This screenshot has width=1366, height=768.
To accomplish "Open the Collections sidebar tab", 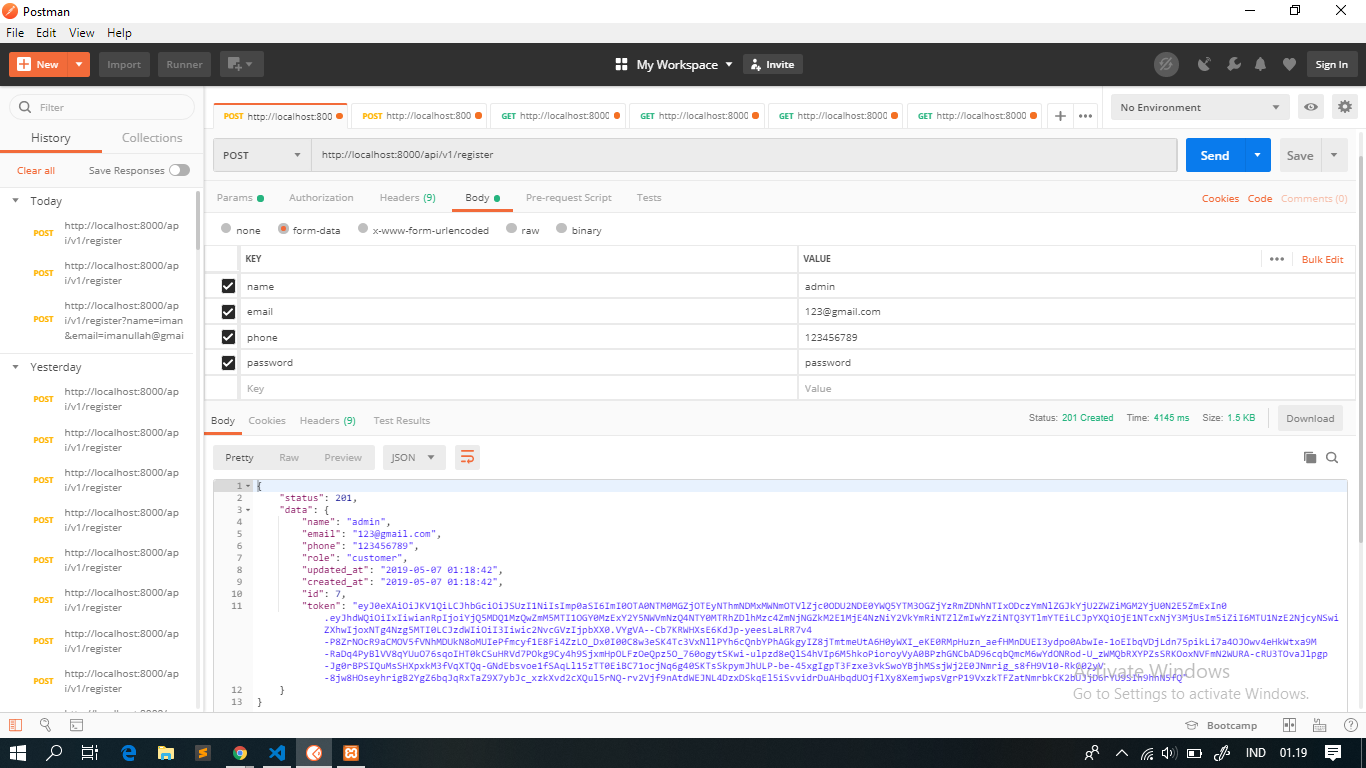I will pos(151,137).
